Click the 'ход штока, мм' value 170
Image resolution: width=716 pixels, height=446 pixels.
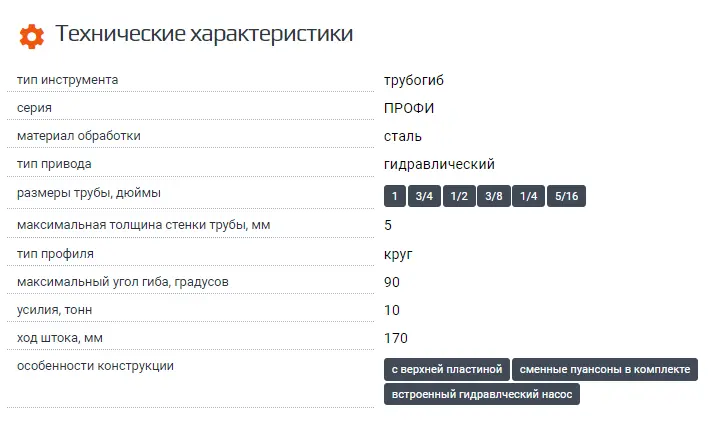point(396,338)
